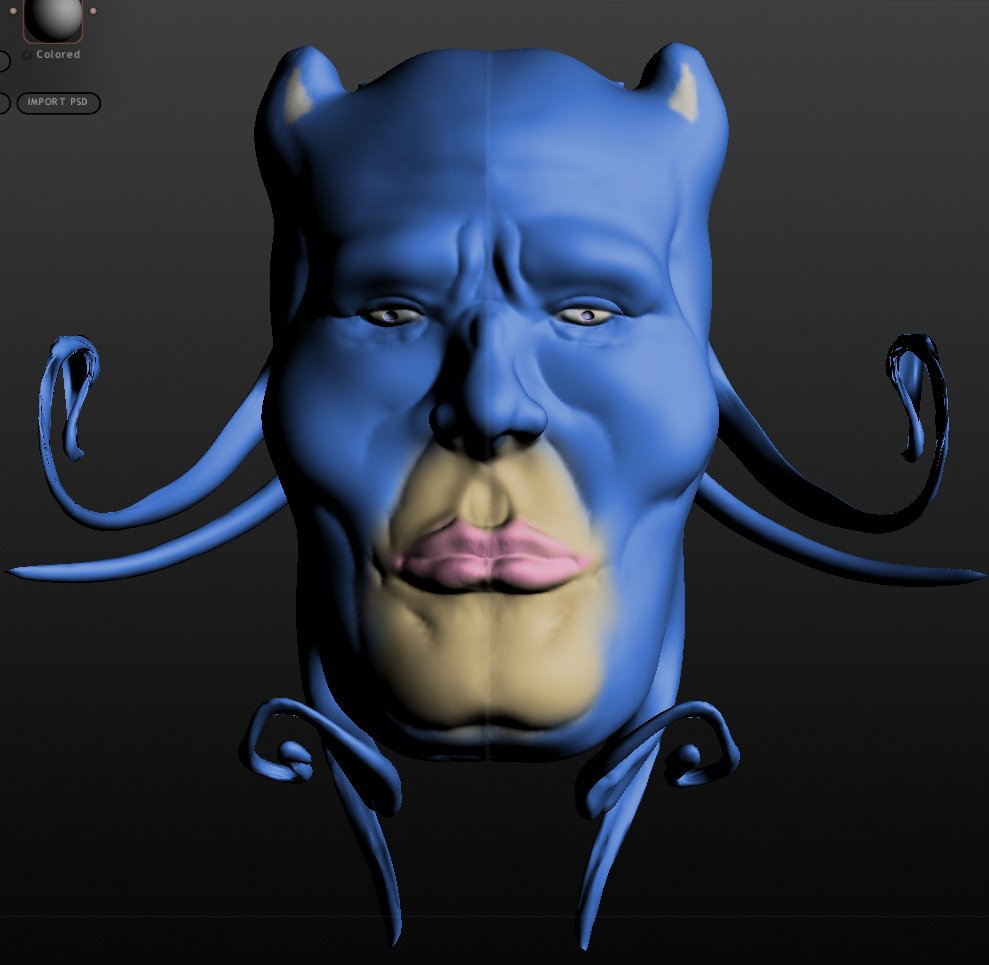Click the gray material sphere preview
The width and height of the screenshot is (989, 965).
tap(53, 19)
